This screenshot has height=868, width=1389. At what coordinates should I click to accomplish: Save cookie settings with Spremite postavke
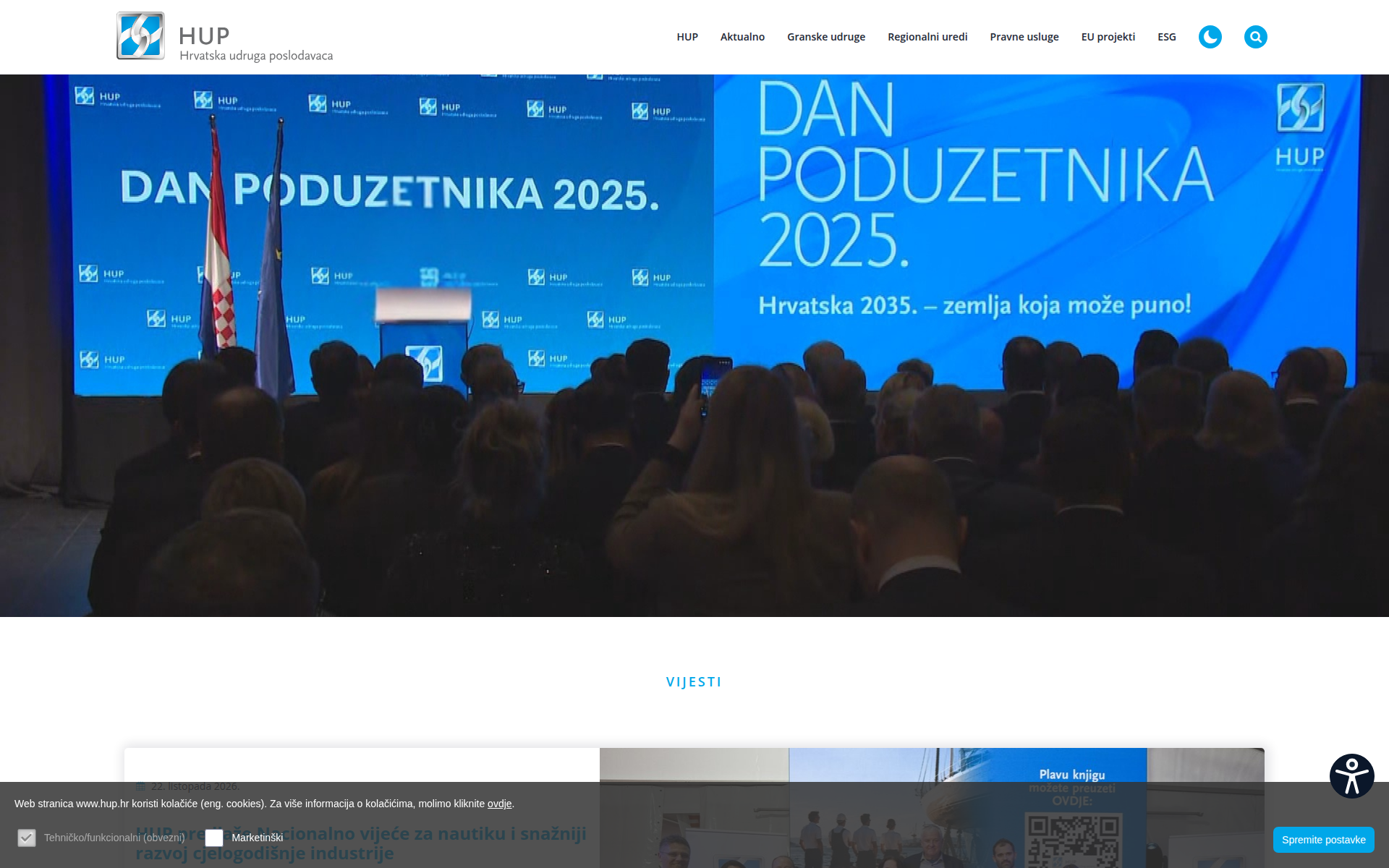(1323, 840)
